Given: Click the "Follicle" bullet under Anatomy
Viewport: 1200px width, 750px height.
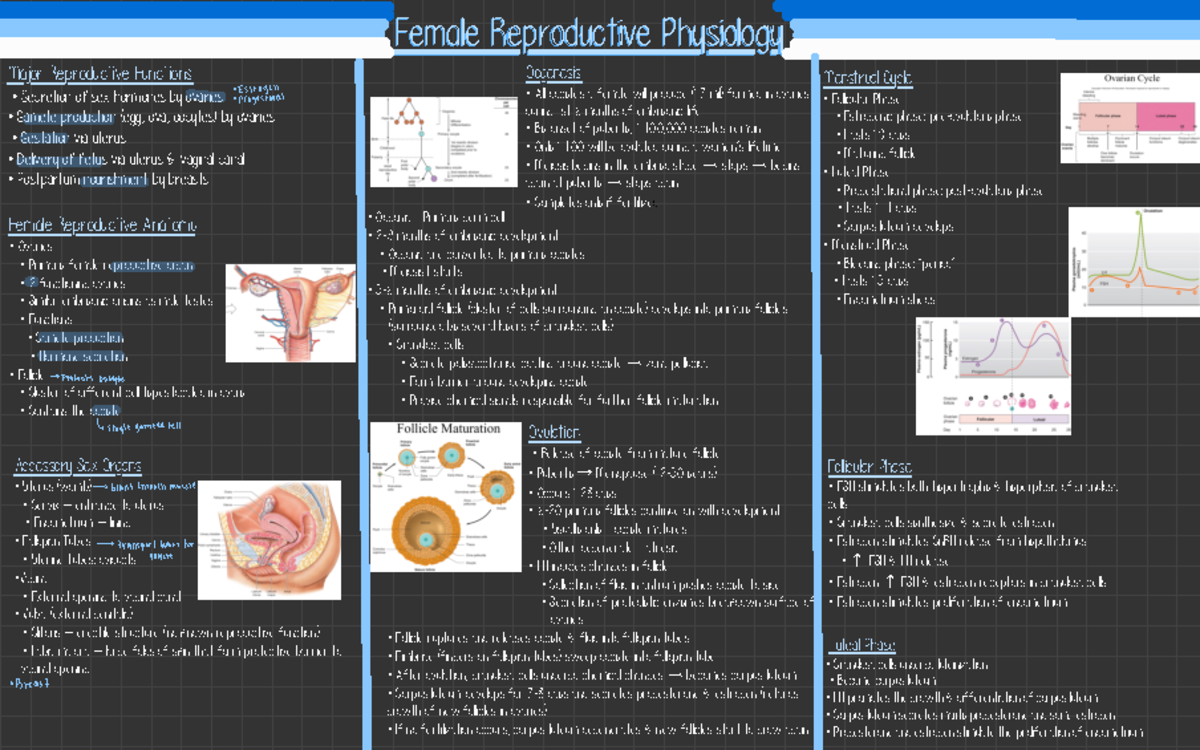Looking at the screenshot, I should (28, 375).
